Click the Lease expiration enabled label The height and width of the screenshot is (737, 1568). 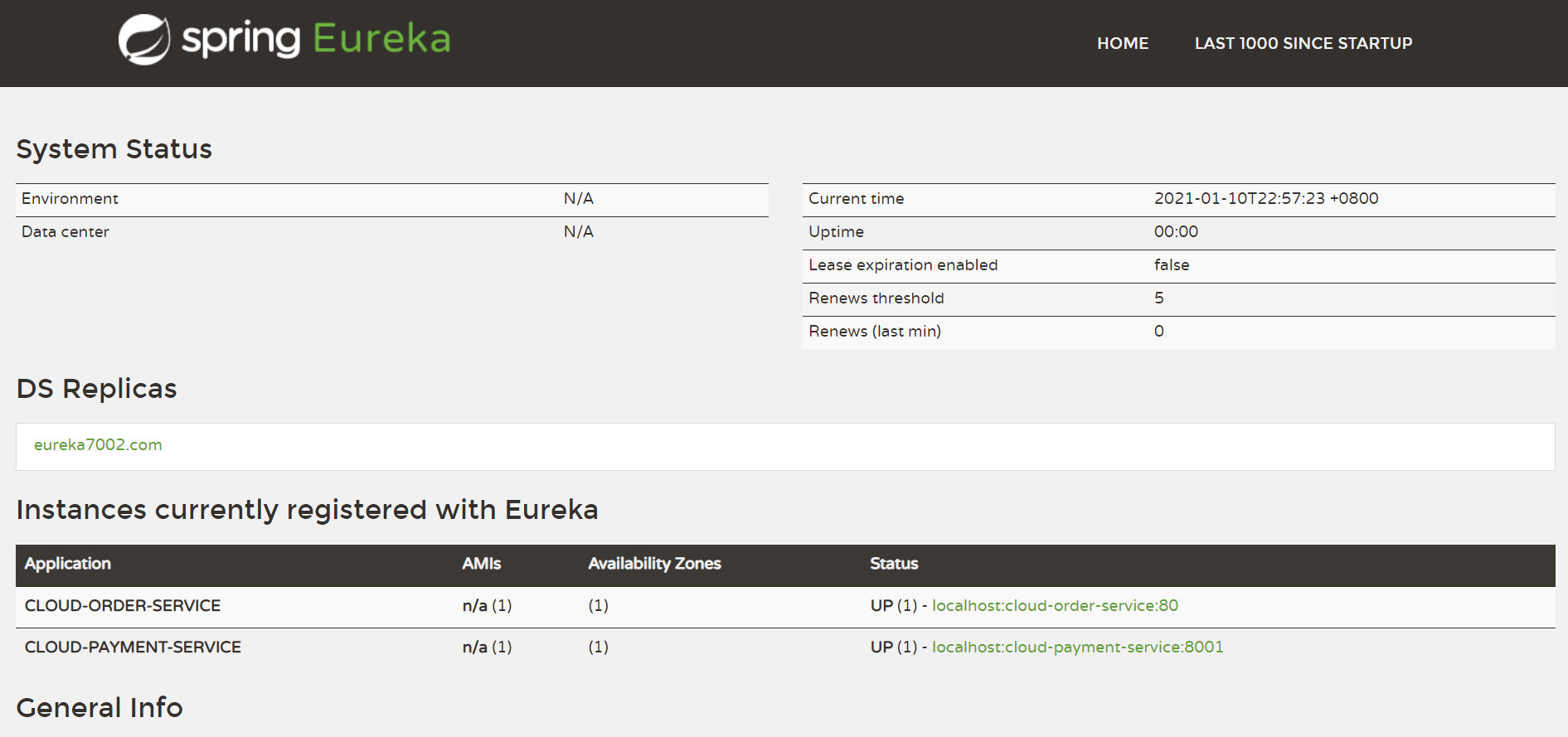[x=903, y=265]
